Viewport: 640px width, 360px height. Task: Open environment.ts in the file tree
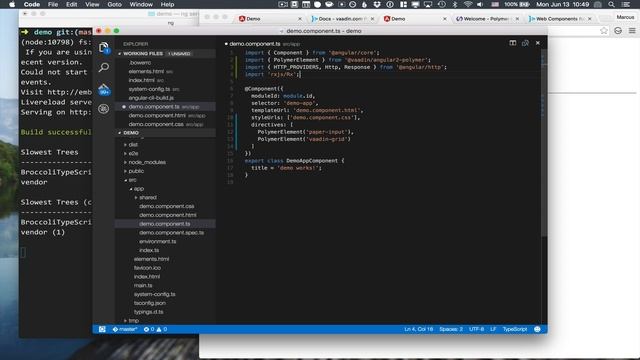[158, 241]
